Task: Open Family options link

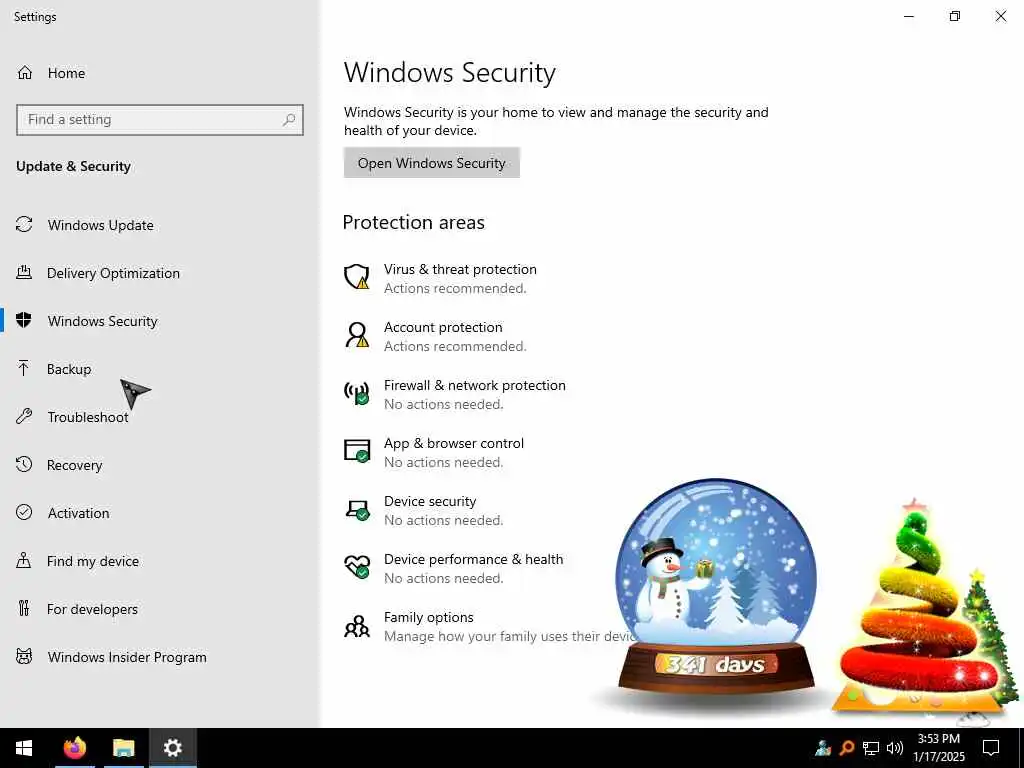Action: pos(429,617)
